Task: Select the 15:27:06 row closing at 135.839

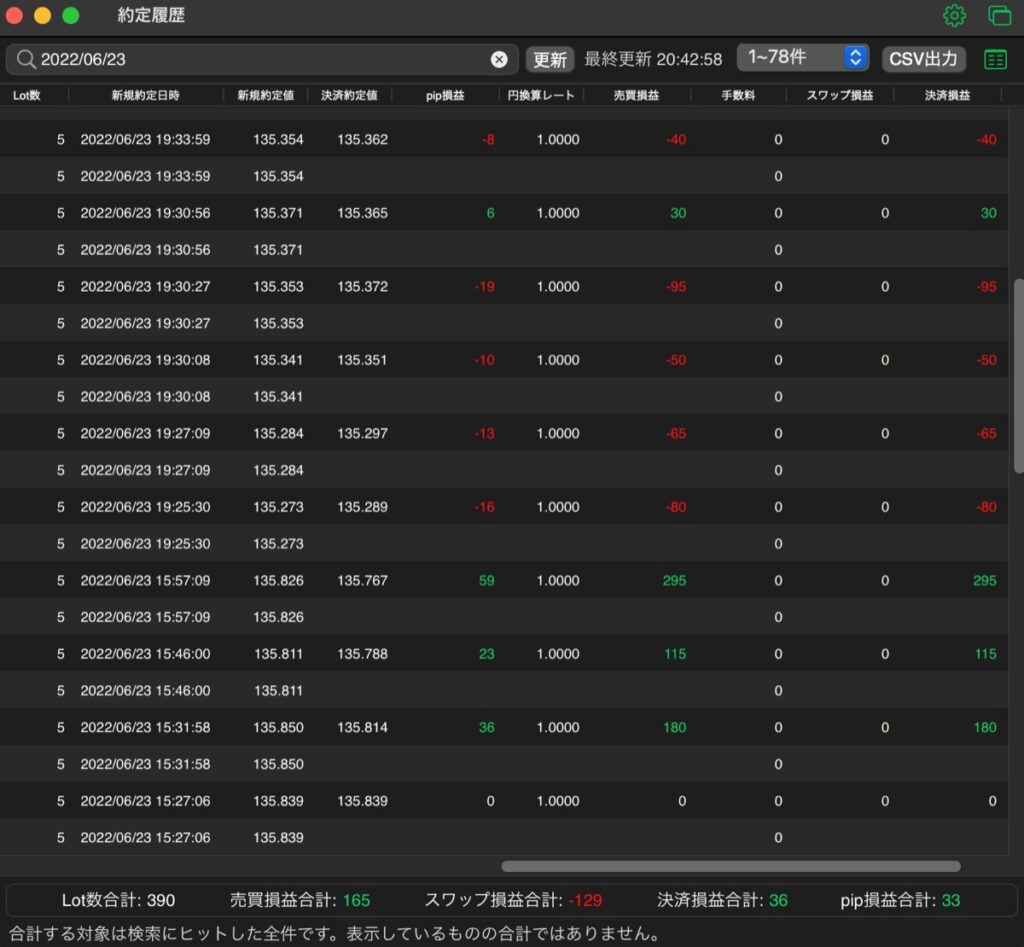Action: coord(504,801)
